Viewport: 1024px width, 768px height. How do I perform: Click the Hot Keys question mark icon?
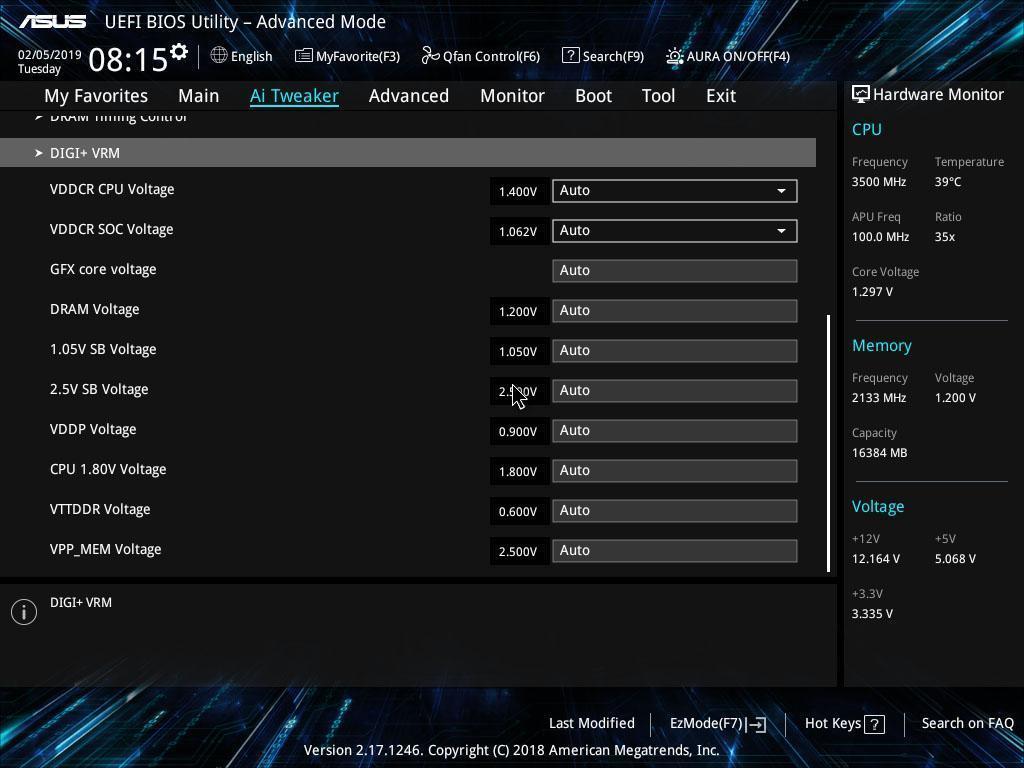(x=874, y=724)
